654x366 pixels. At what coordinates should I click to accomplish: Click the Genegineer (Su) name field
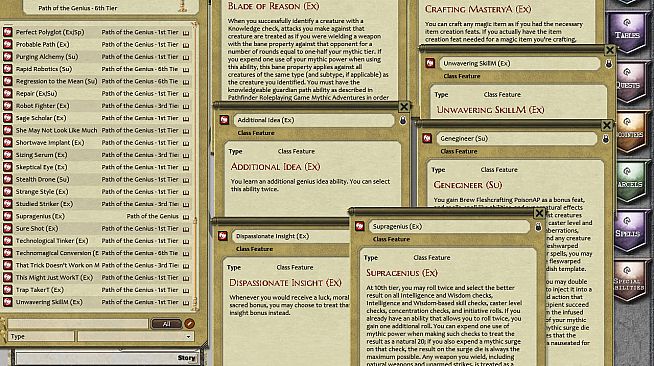click(517, 138)
